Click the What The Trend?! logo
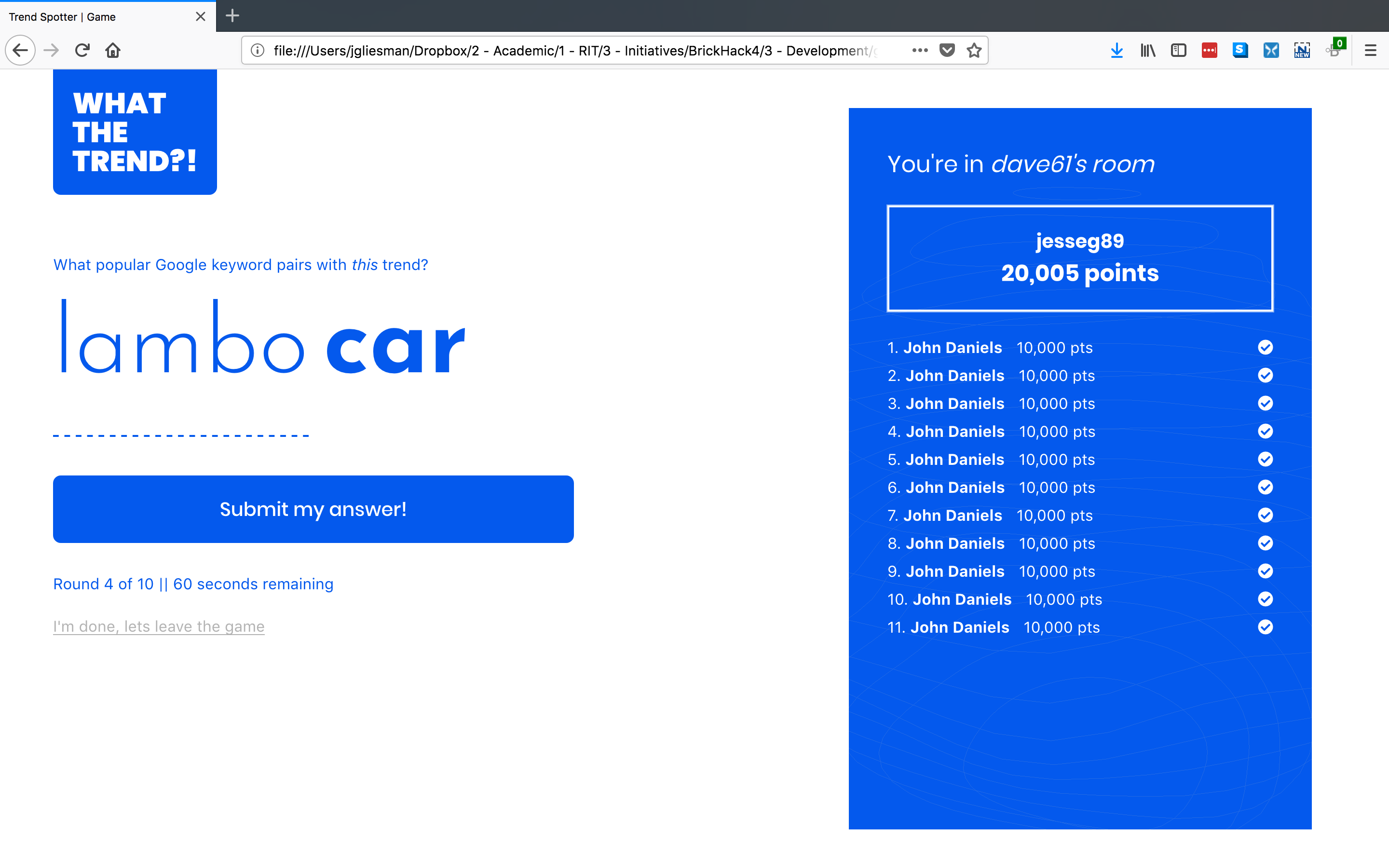1389x868 pixels. coord(135,132)
